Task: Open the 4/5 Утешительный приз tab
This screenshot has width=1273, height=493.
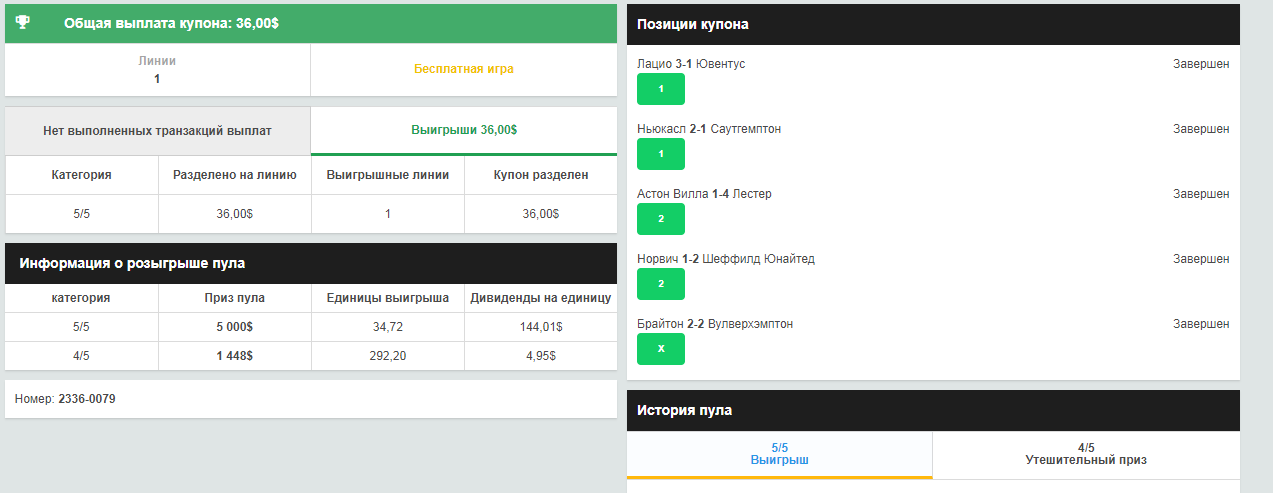Action: tap(1086, 454)
